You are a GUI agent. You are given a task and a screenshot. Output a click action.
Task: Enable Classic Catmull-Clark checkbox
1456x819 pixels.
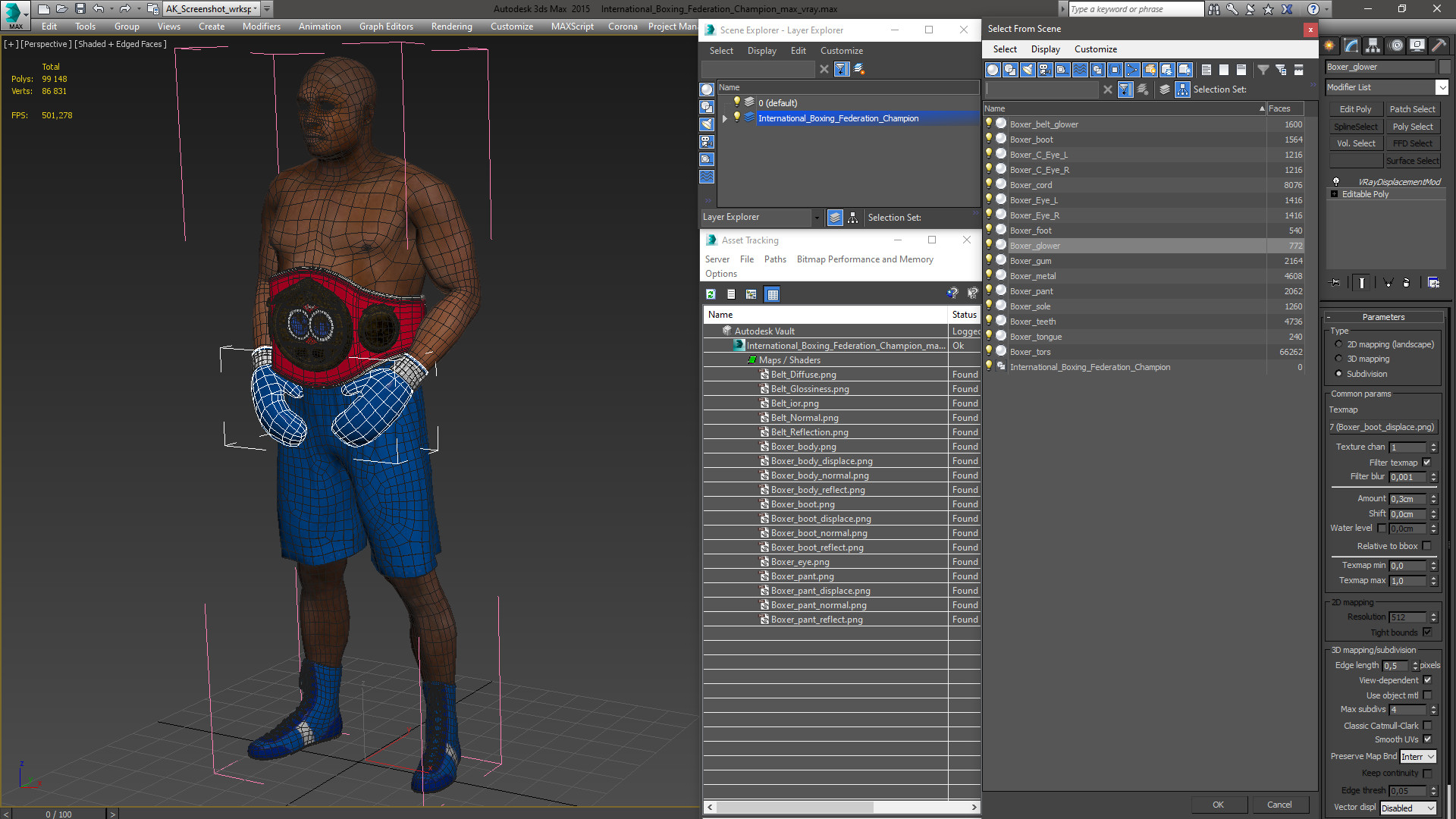(x=1427, y=726)
